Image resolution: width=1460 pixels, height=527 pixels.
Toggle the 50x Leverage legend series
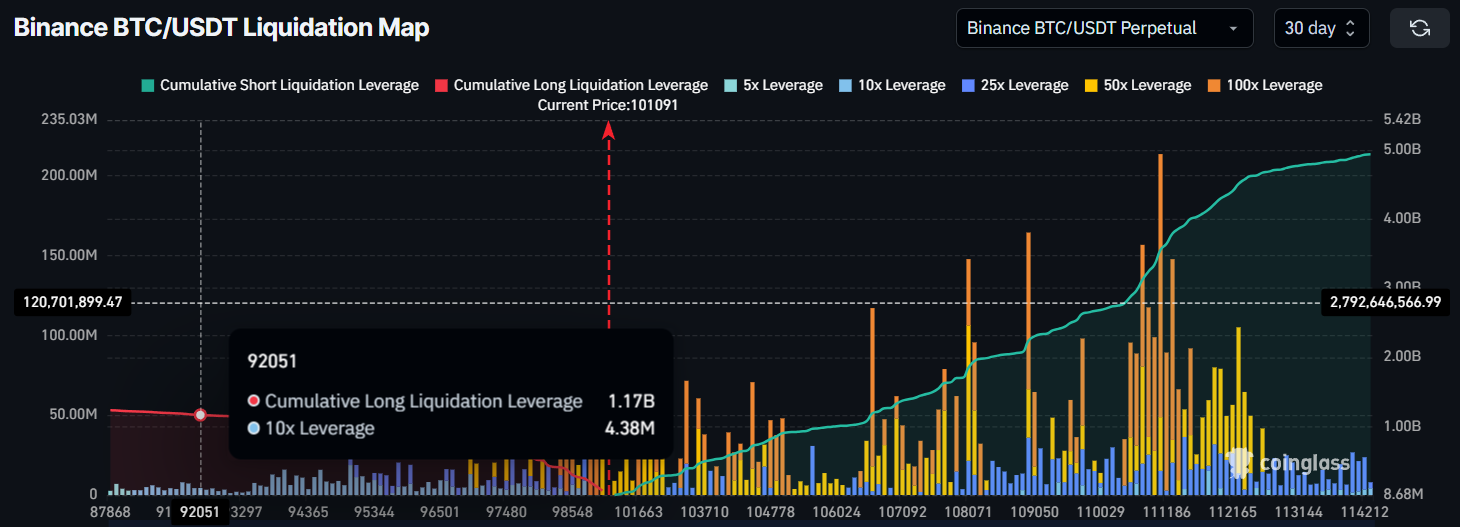(x=1137, y=85)
